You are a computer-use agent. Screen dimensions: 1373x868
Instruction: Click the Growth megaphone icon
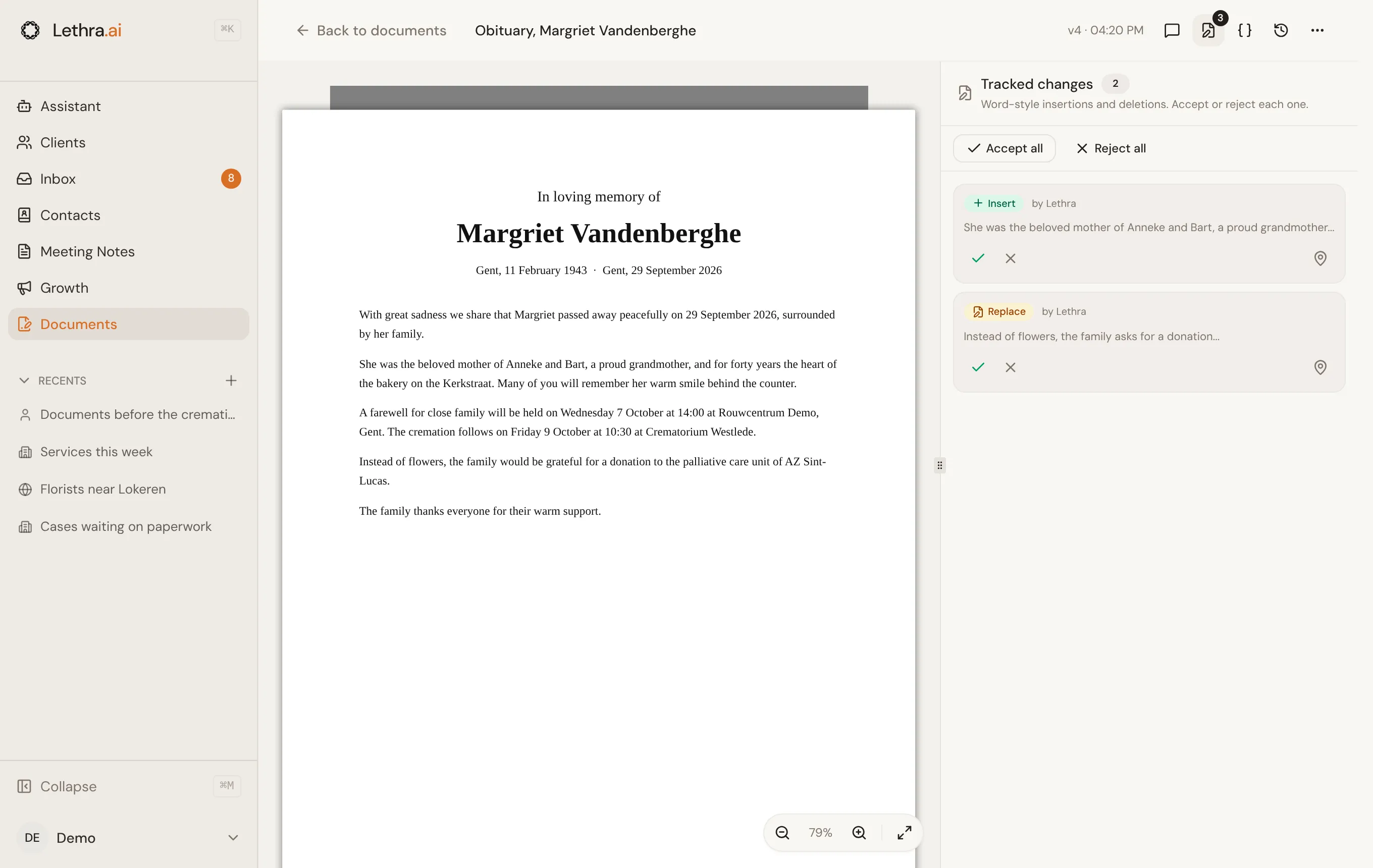pos(24,288)
